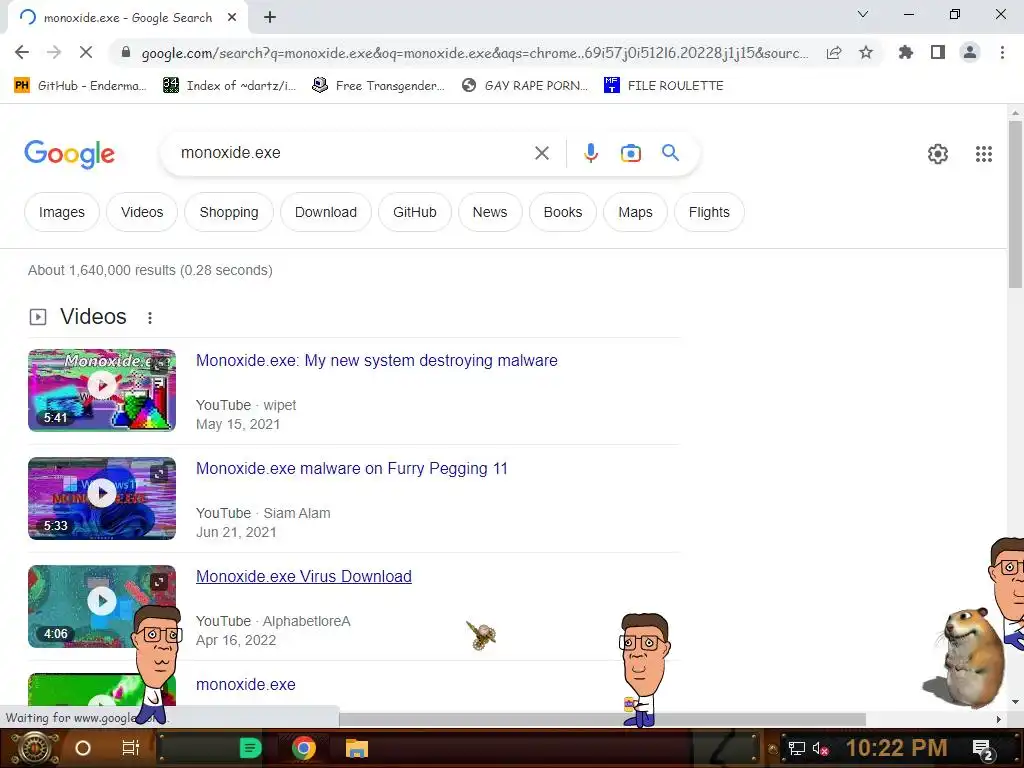This screenshot has width=1024, height=768.
Task: Open Videos section three-dot options
Action: (x=150, y=317)
